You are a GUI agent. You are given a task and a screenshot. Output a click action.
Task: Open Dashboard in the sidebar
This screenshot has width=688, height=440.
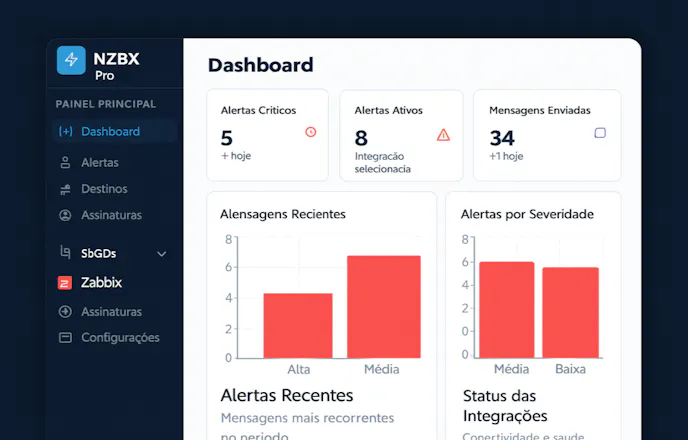coord(114,131)
